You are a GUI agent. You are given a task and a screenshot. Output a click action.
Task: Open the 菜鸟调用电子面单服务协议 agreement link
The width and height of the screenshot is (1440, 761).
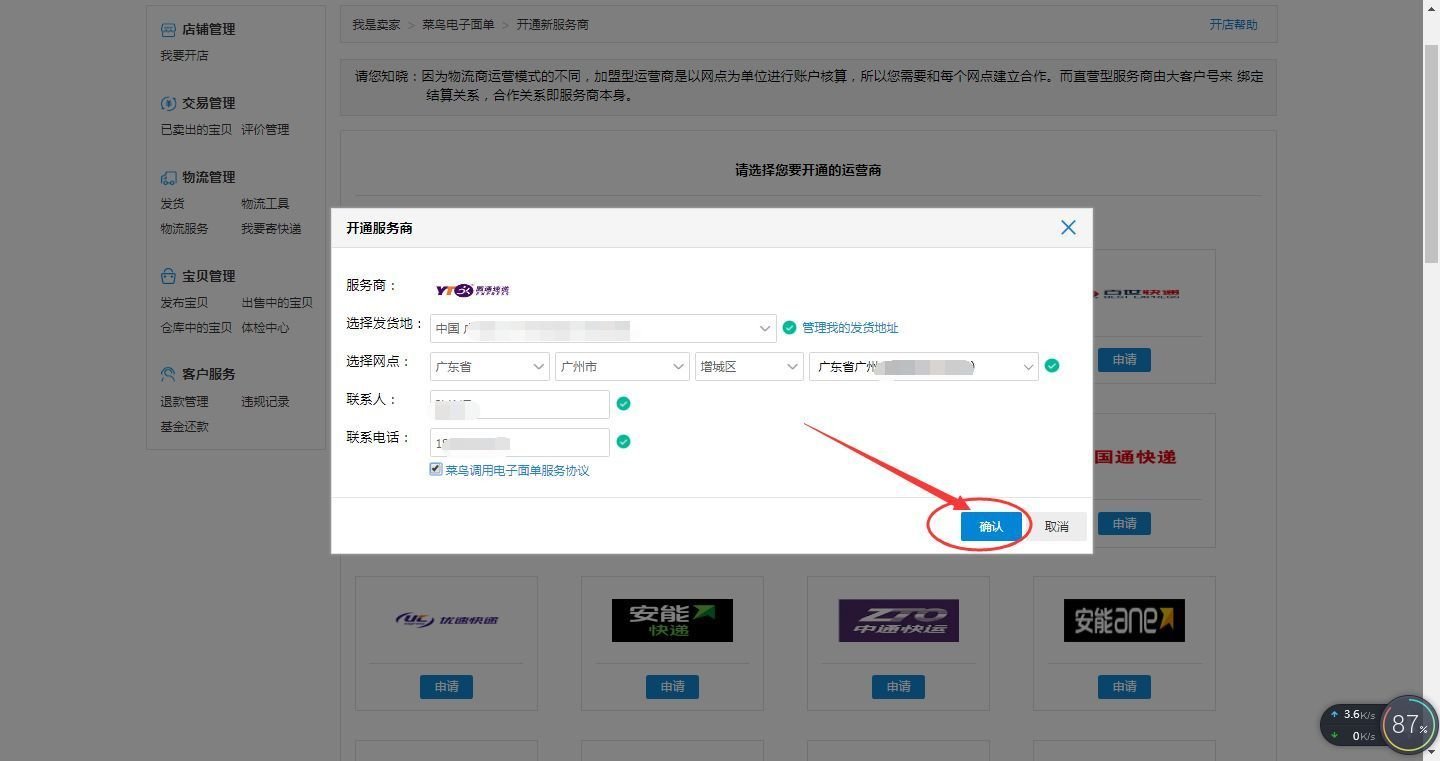pos(517,470)
